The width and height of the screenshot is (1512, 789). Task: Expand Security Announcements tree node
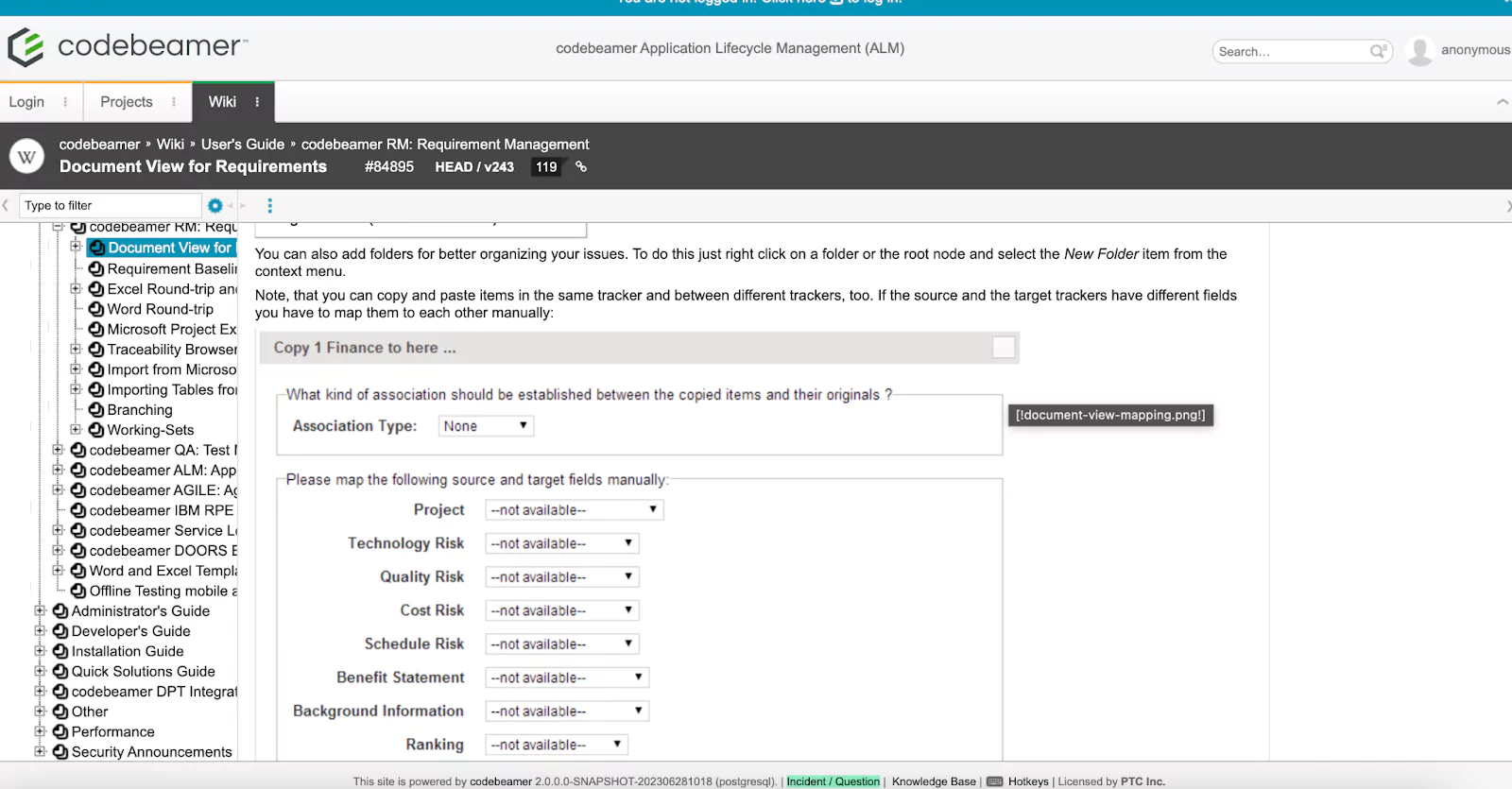point(40,751)
